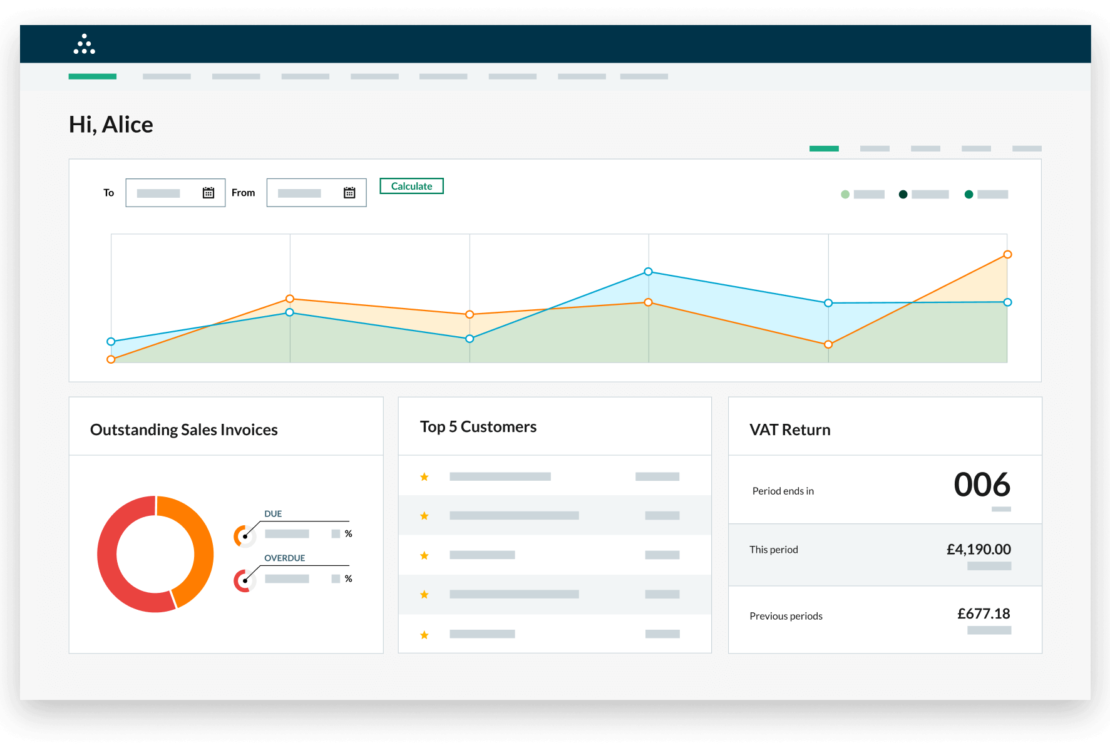This screenshot has height=750, width=1110.
Task: Click the £677.18 previous periods amount
Action: pyautogui.click(x=984, y=614)
